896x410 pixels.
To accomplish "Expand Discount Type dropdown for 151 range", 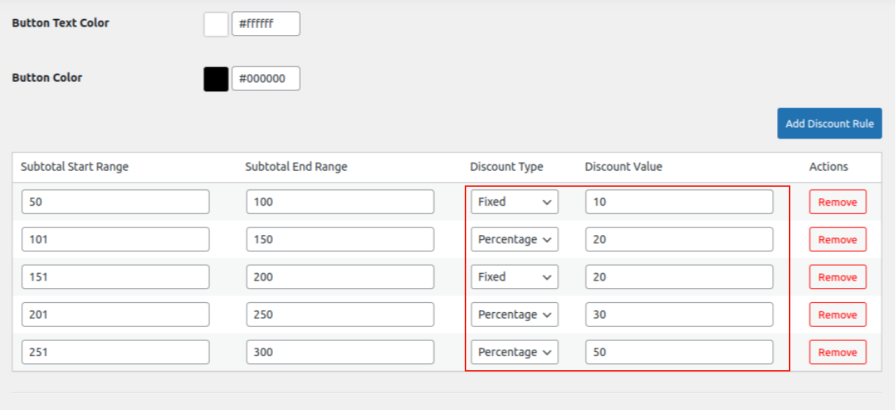I will point(514,277).
